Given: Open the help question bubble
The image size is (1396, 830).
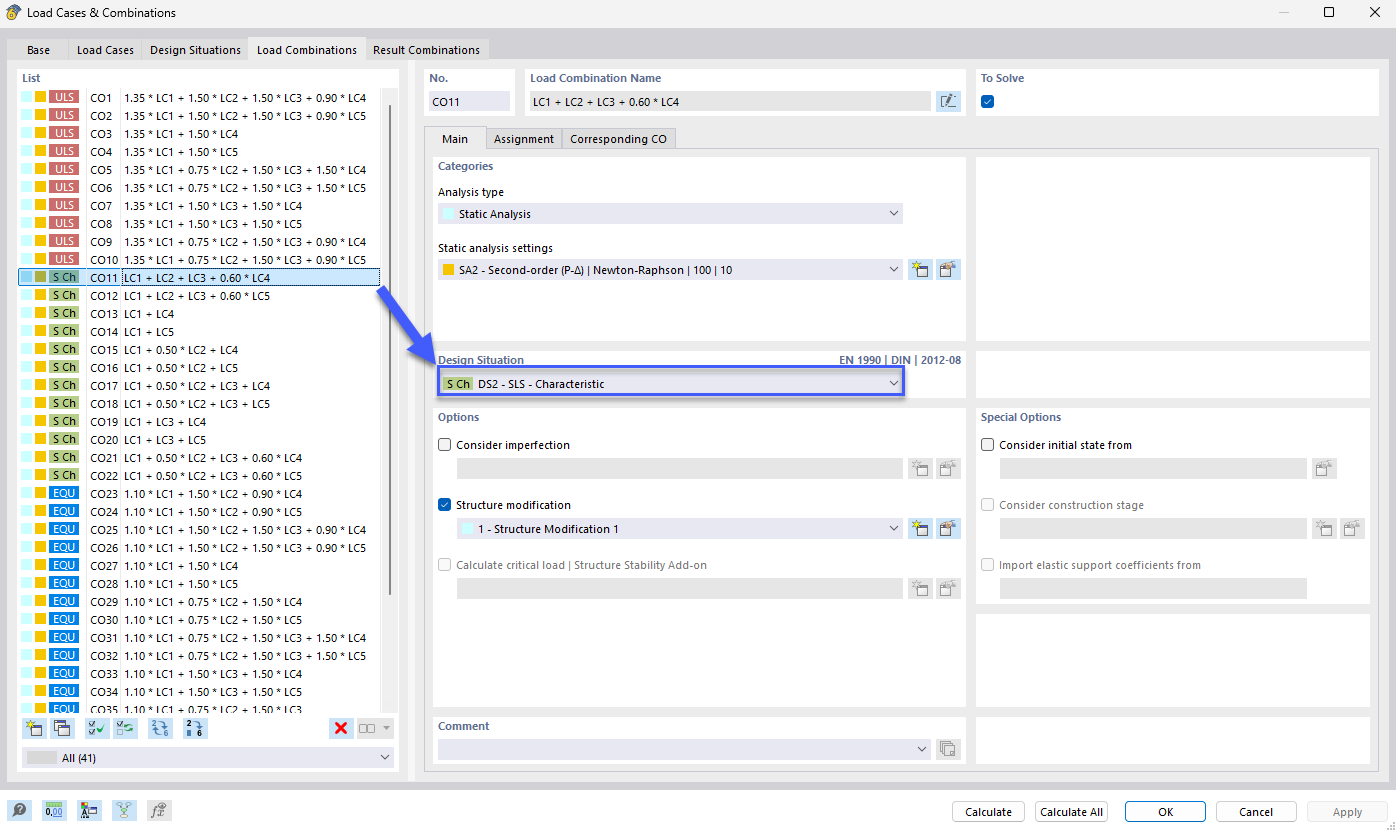Looking at the screenshot, I should click(19, 810).
